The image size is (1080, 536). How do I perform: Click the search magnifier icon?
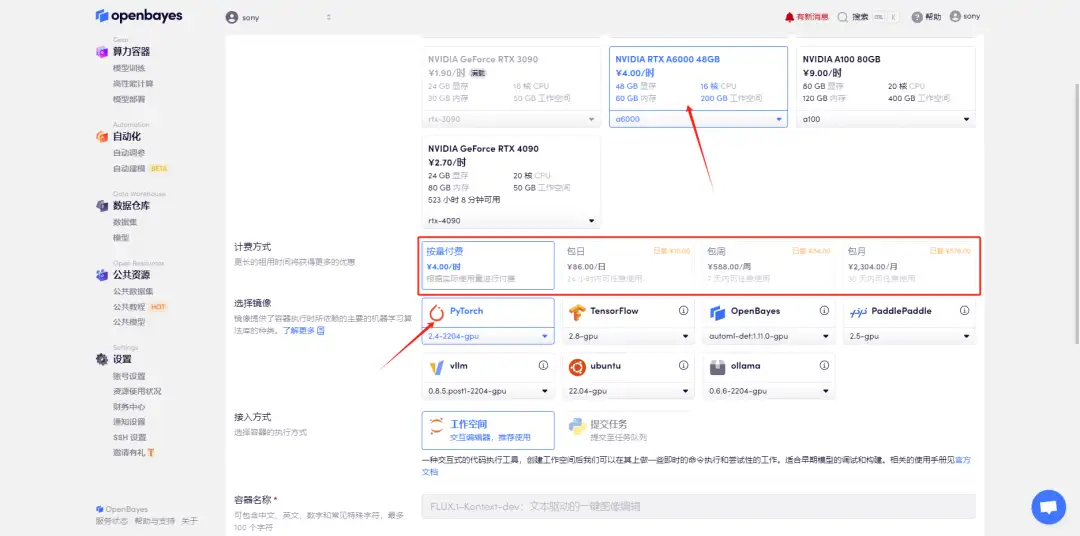(842, 17)
